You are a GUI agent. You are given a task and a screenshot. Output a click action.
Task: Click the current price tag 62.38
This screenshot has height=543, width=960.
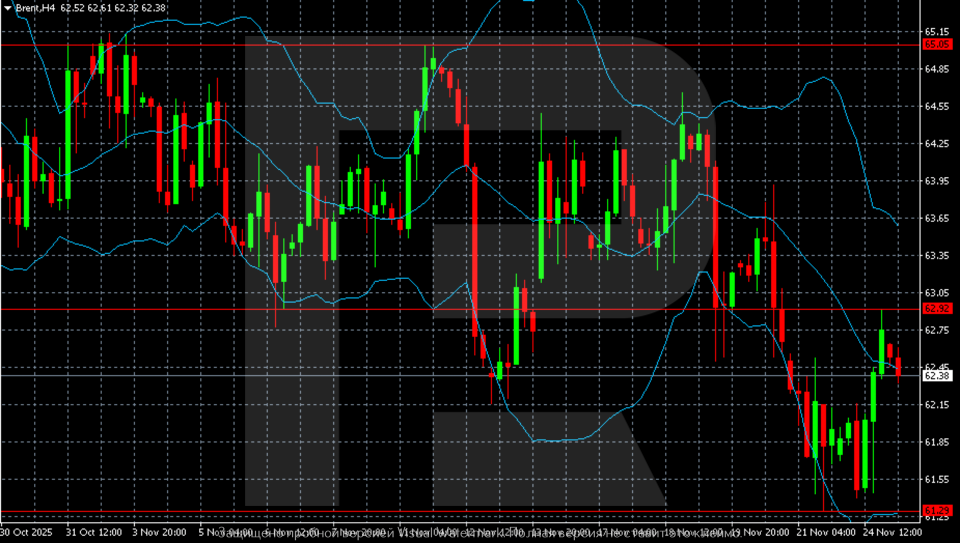tap(937, 375)
